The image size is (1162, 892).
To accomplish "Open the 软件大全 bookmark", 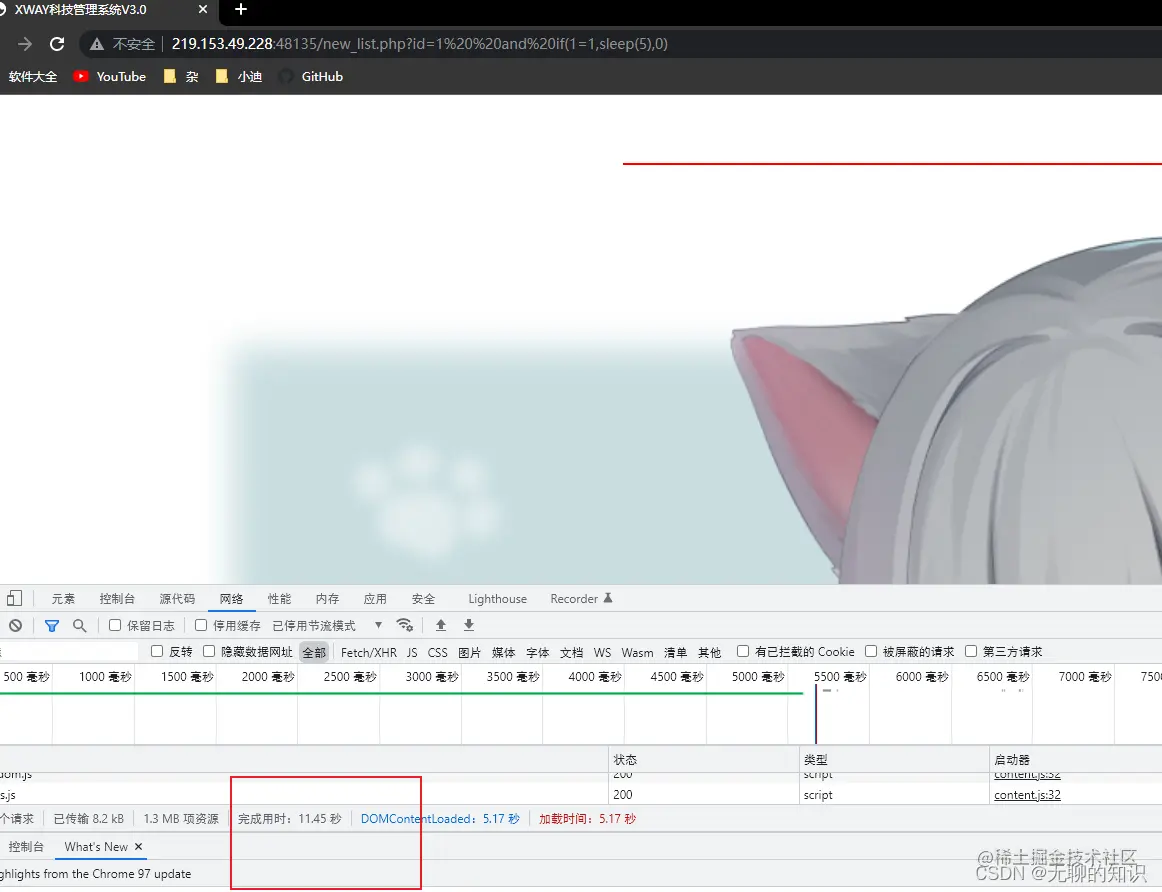I will tap(33, 76).
